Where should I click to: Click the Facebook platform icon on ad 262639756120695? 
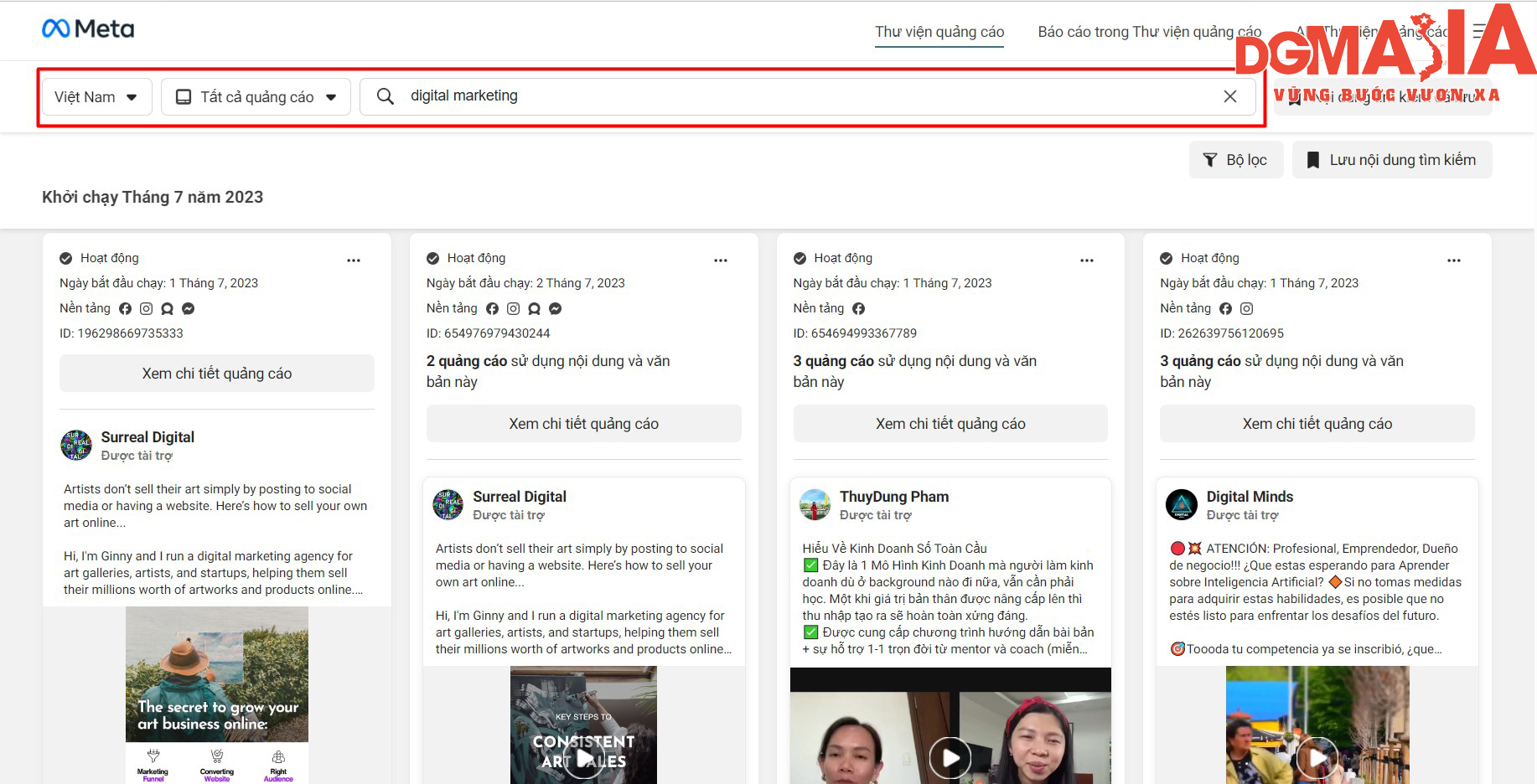click(x=1226, y=309)
